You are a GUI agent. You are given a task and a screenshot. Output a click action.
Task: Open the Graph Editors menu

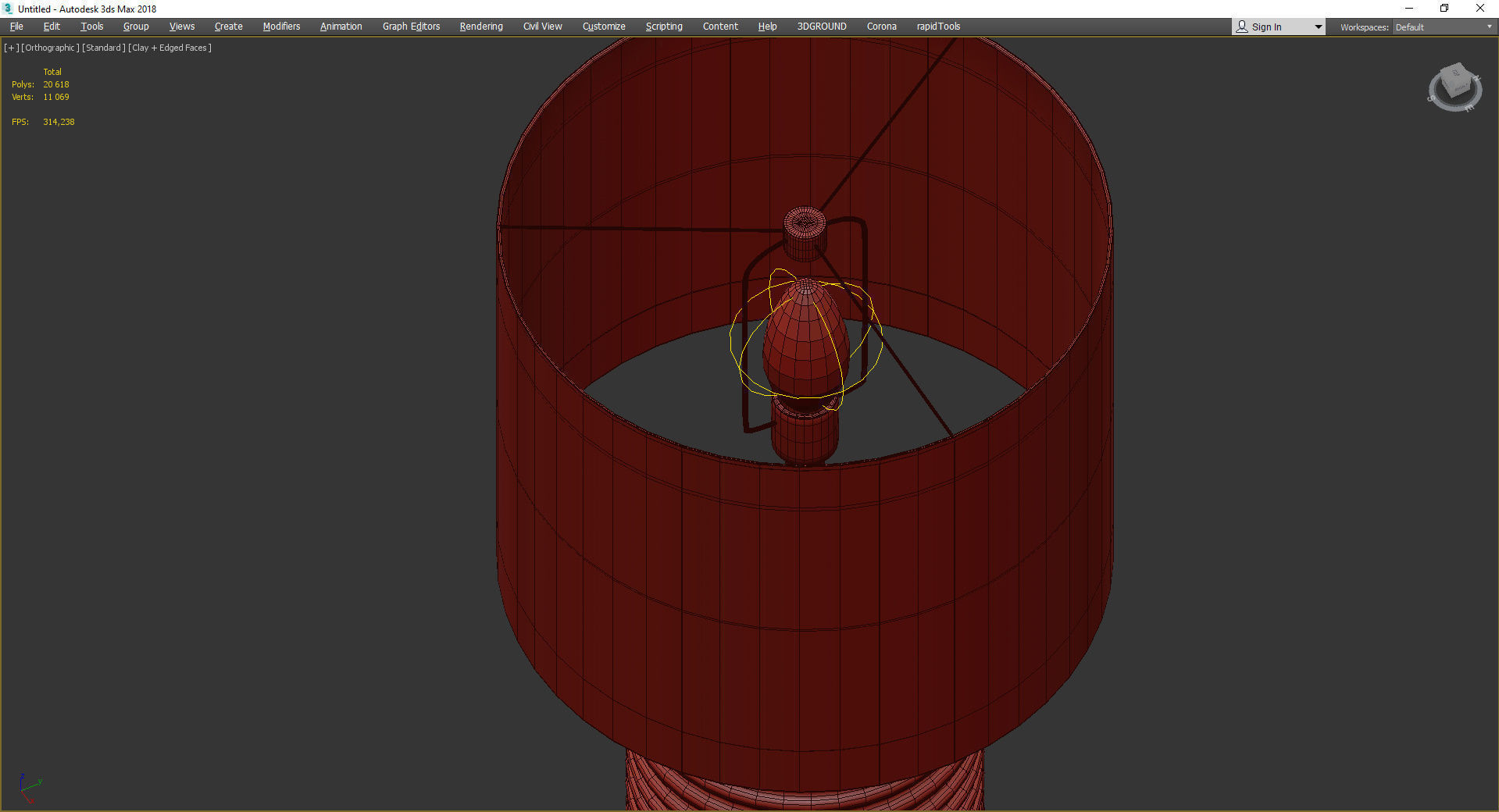(411, 27)
